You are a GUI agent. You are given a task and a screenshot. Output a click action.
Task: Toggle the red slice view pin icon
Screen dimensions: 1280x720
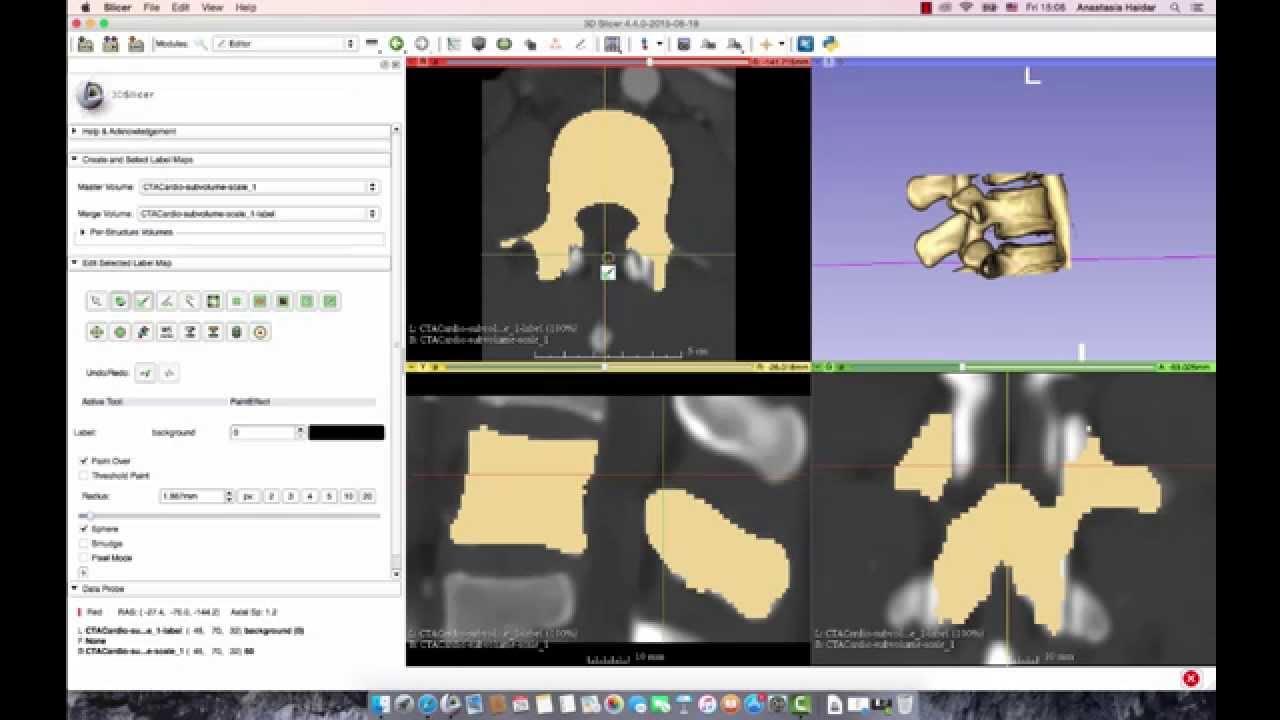point(412,62)
